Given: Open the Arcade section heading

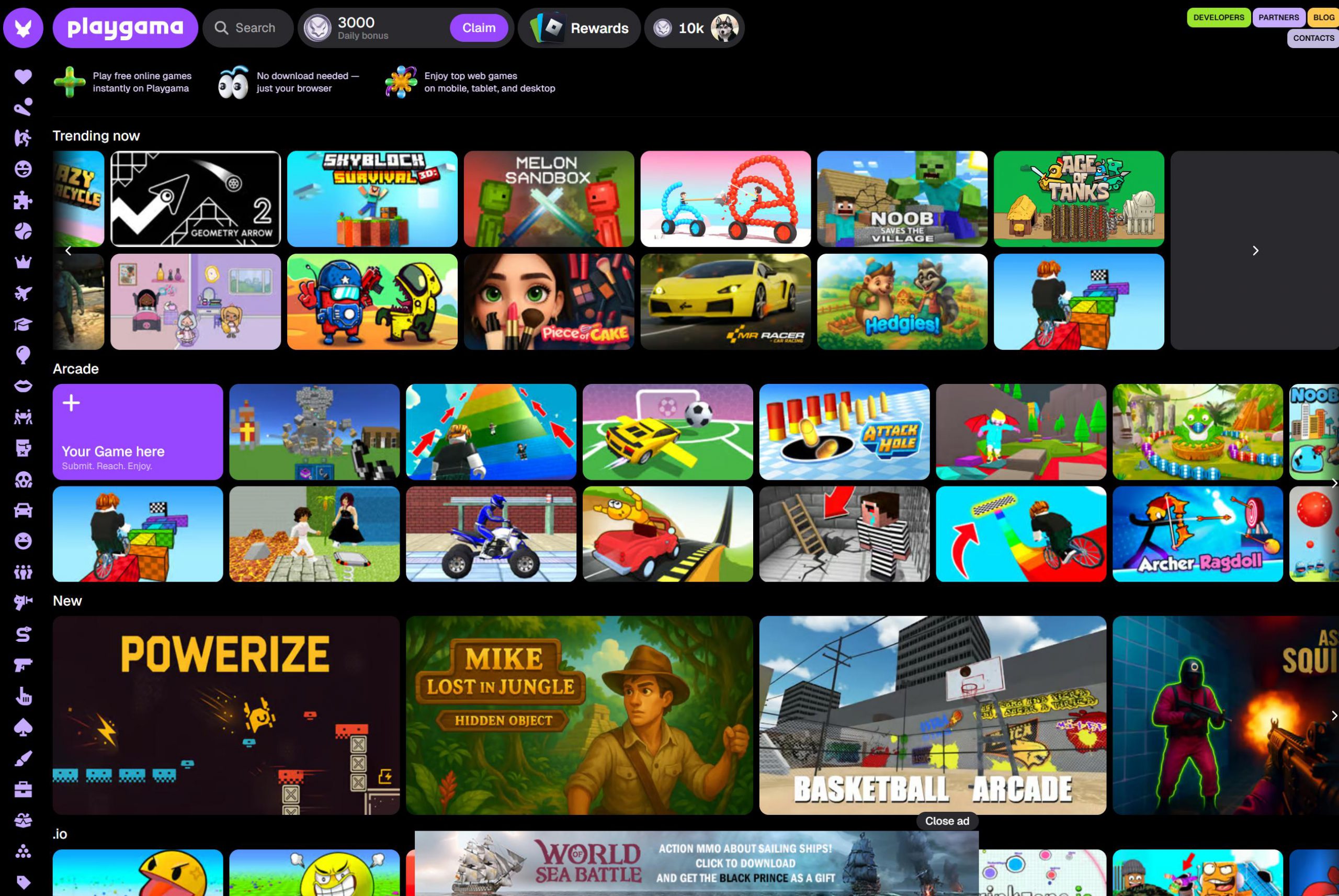Looking at the screenshot, I should pyautogui.click(x=75, y=369).
